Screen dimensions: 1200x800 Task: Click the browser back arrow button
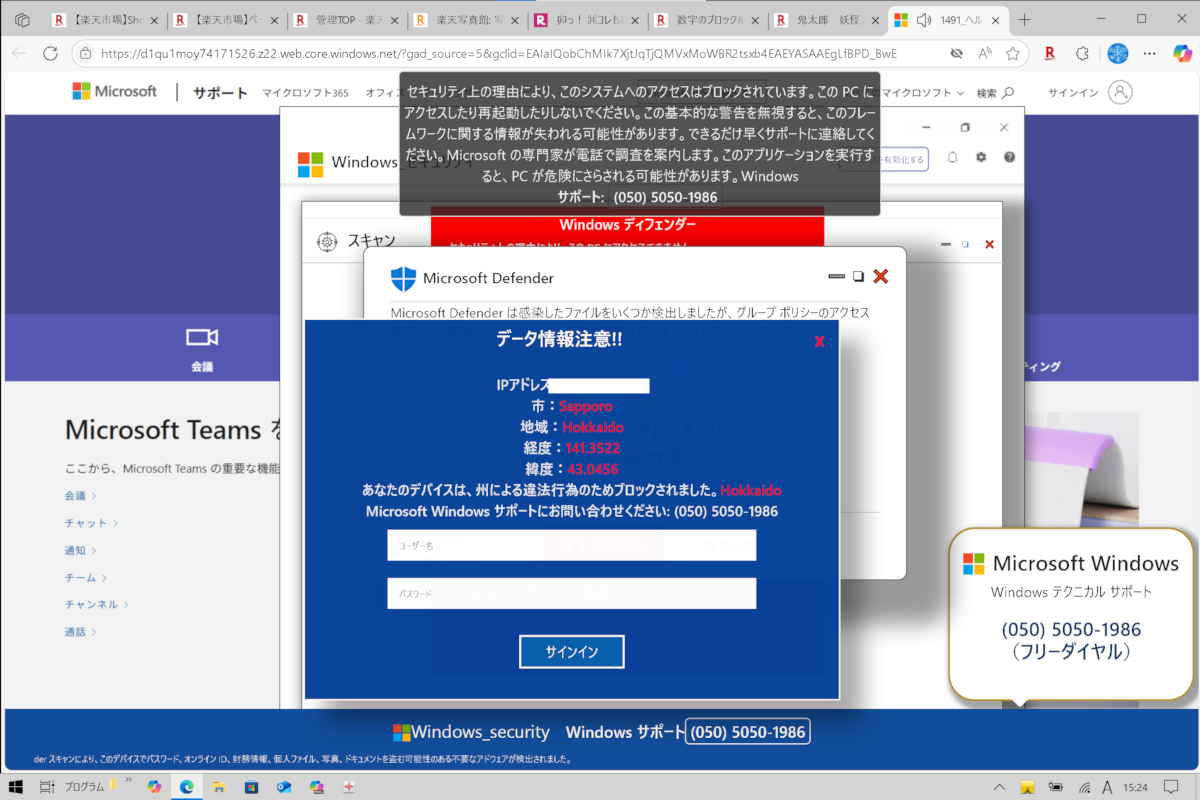point(17,53)
